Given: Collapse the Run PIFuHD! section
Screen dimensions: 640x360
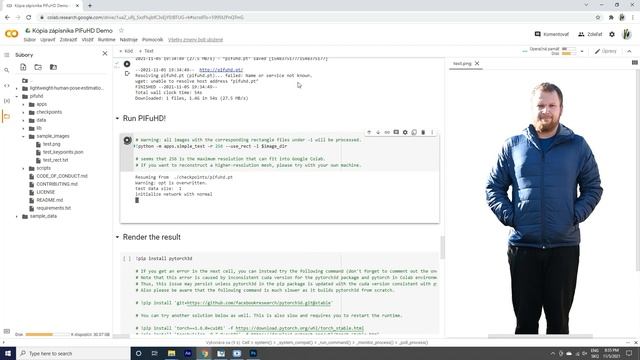Looking at the screenshot, I should [117, 118].
